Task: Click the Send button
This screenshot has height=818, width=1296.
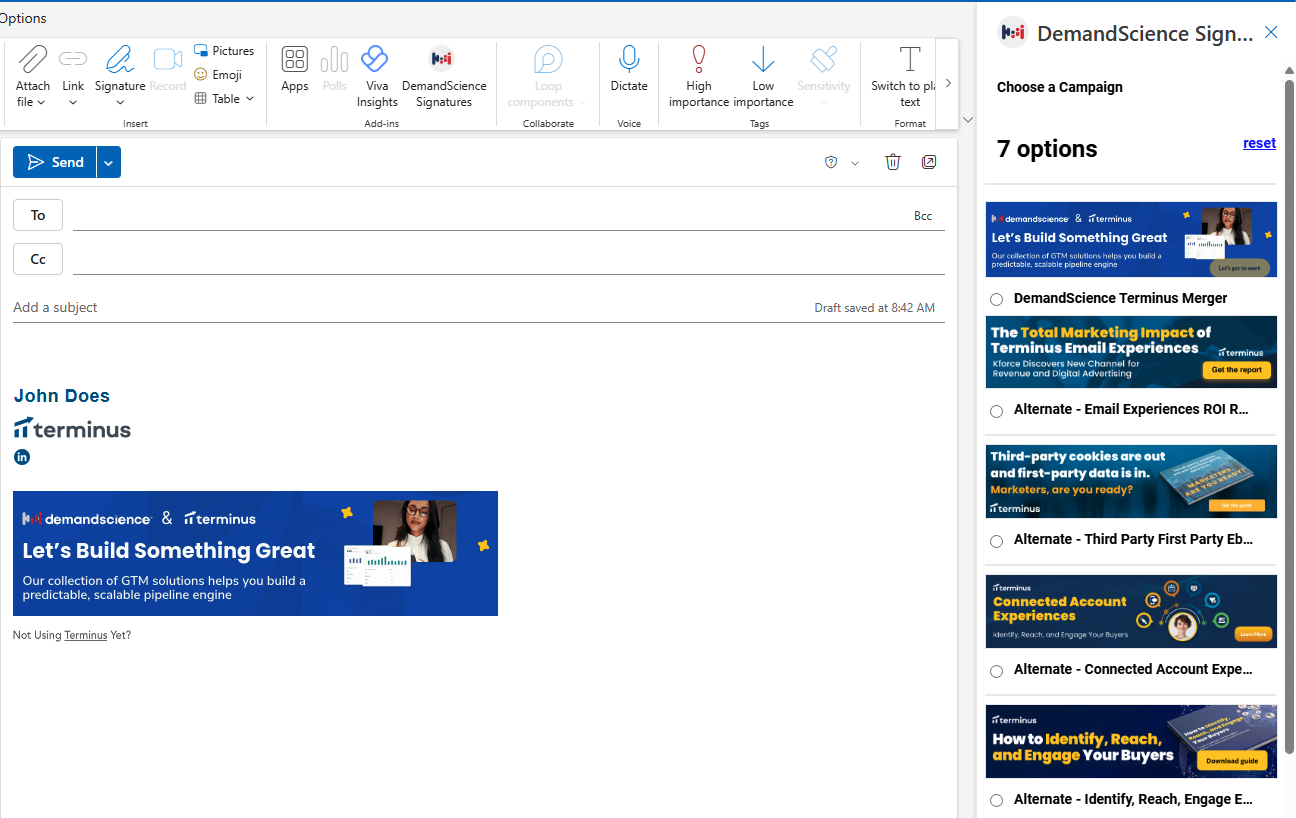Action: pyautogui.click(x=55, y=162)
